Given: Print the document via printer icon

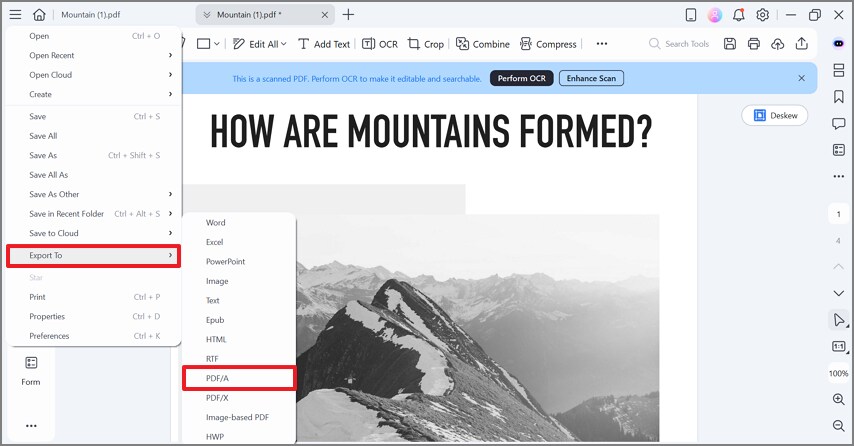Looking at the screenshot, I should (x=754, y=44).
